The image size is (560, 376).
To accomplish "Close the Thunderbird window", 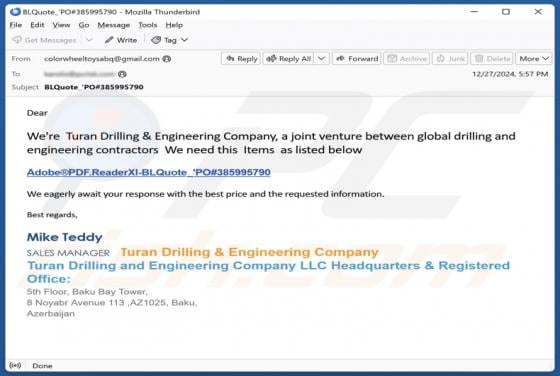I will point(538,12).
